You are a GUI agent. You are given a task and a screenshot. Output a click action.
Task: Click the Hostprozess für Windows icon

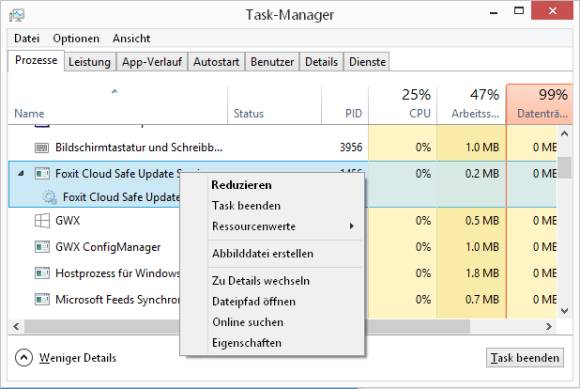coord(42,273)
